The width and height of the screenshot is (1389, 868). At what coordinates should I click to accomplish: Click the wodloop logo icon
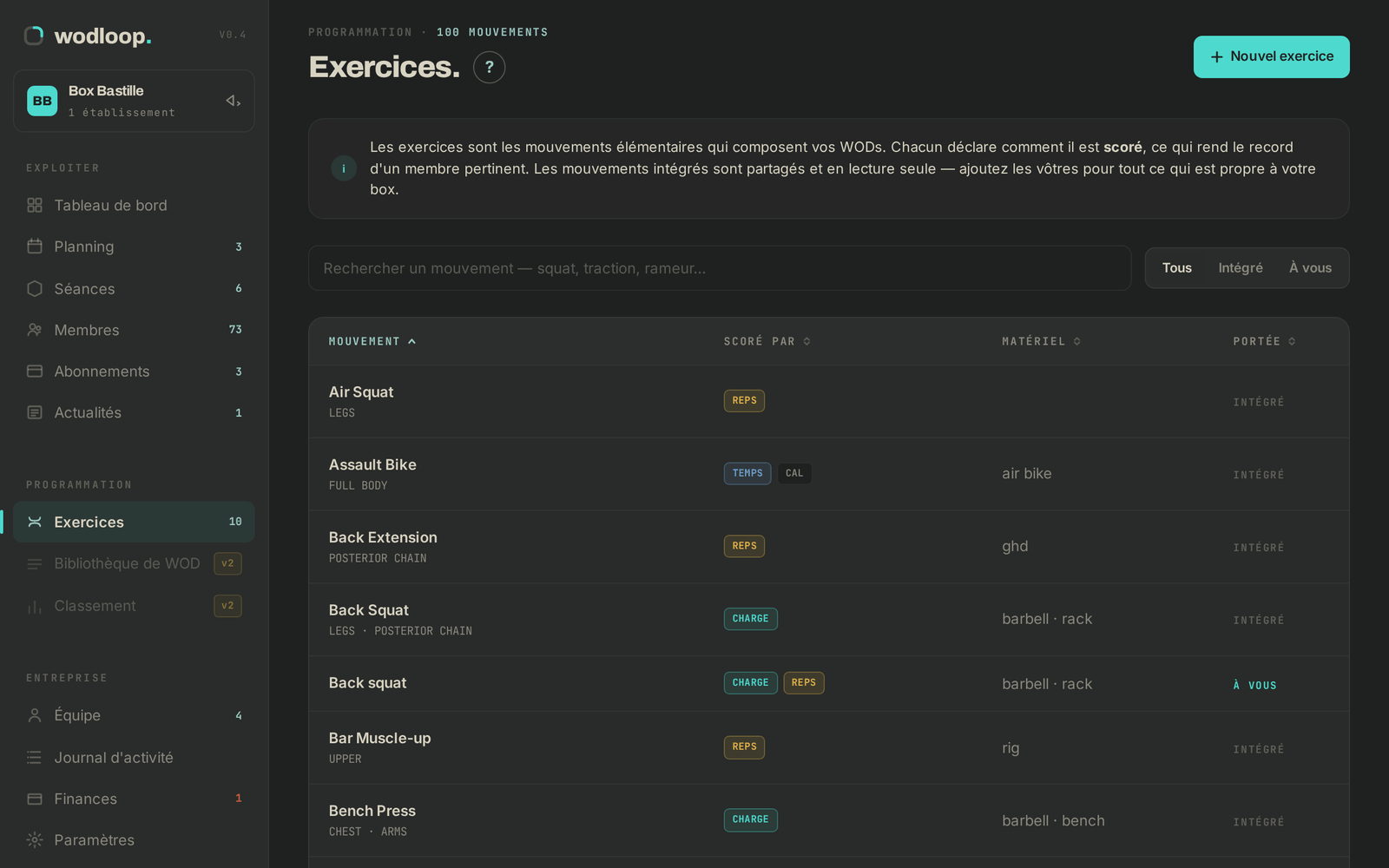point(34,36)
